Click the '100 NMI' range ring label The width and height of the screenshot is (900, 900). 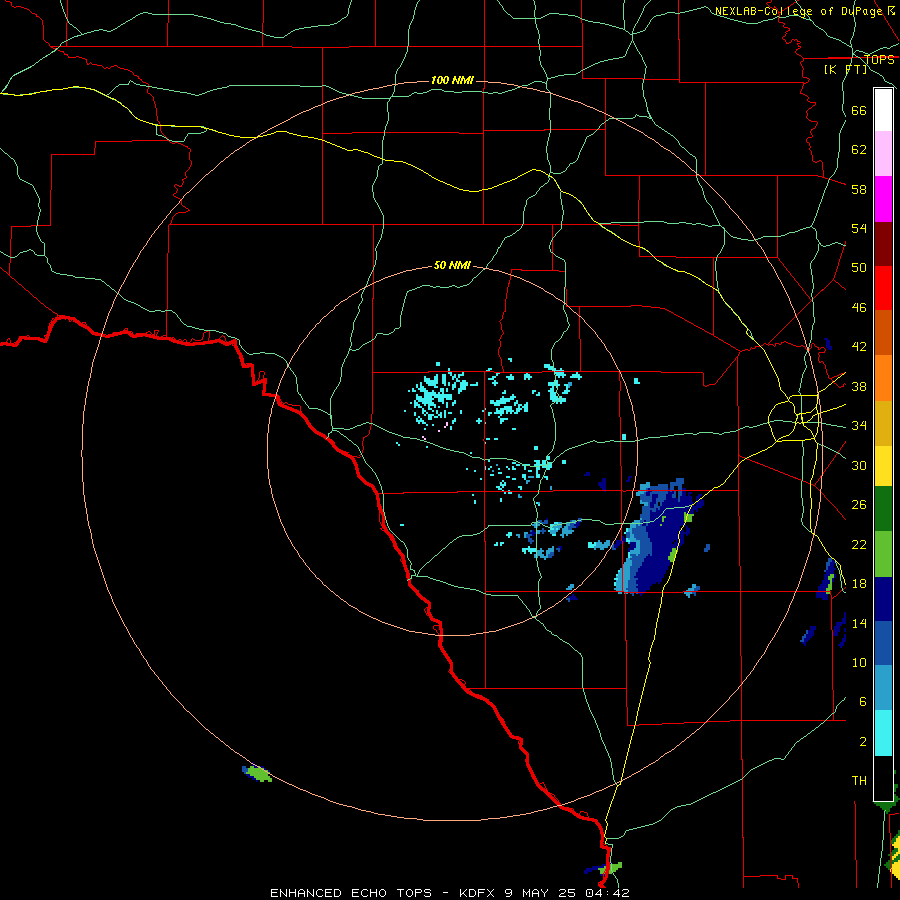pos(452,80)
